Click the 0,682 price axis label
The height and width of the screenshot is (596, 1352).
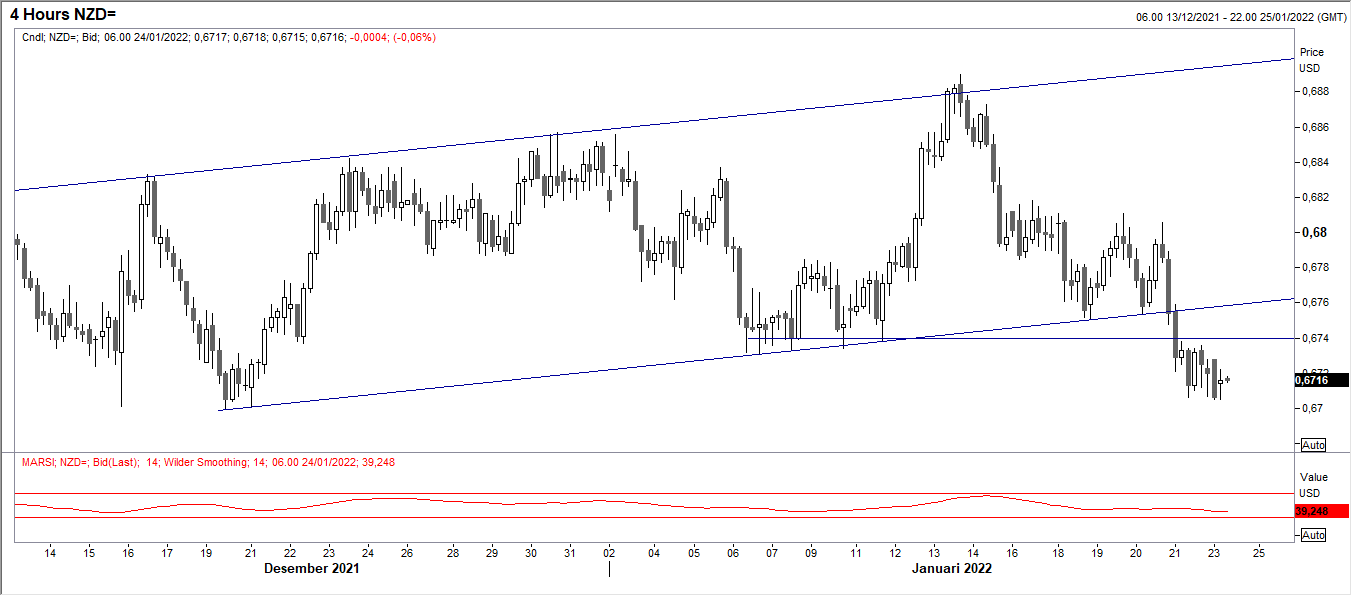(x=1314, y=197)
